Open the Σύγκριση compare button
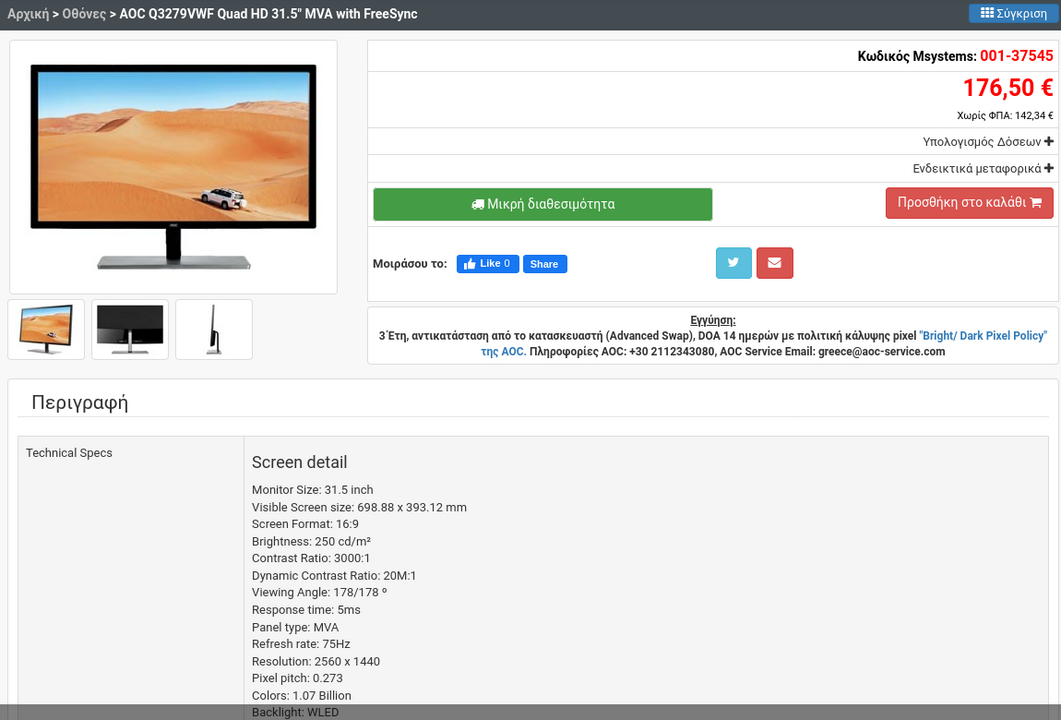 tap(1013, 14)
